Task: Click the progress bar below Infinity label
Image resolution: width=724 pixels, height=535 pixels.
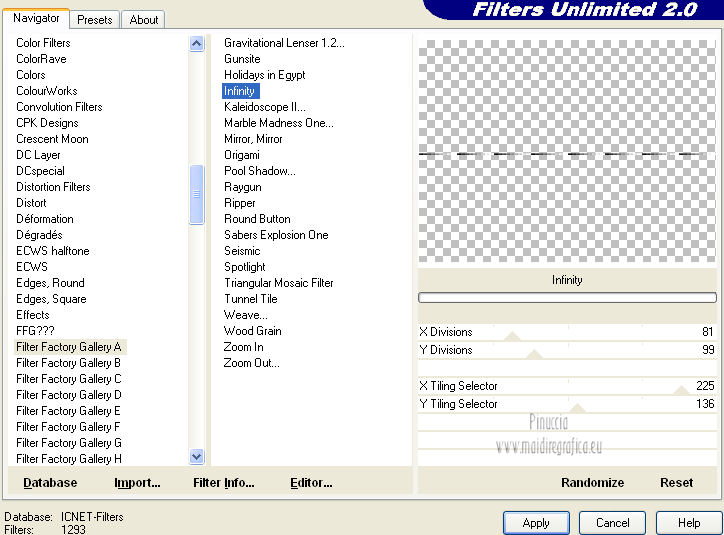Action: click(x=567, y=298)
